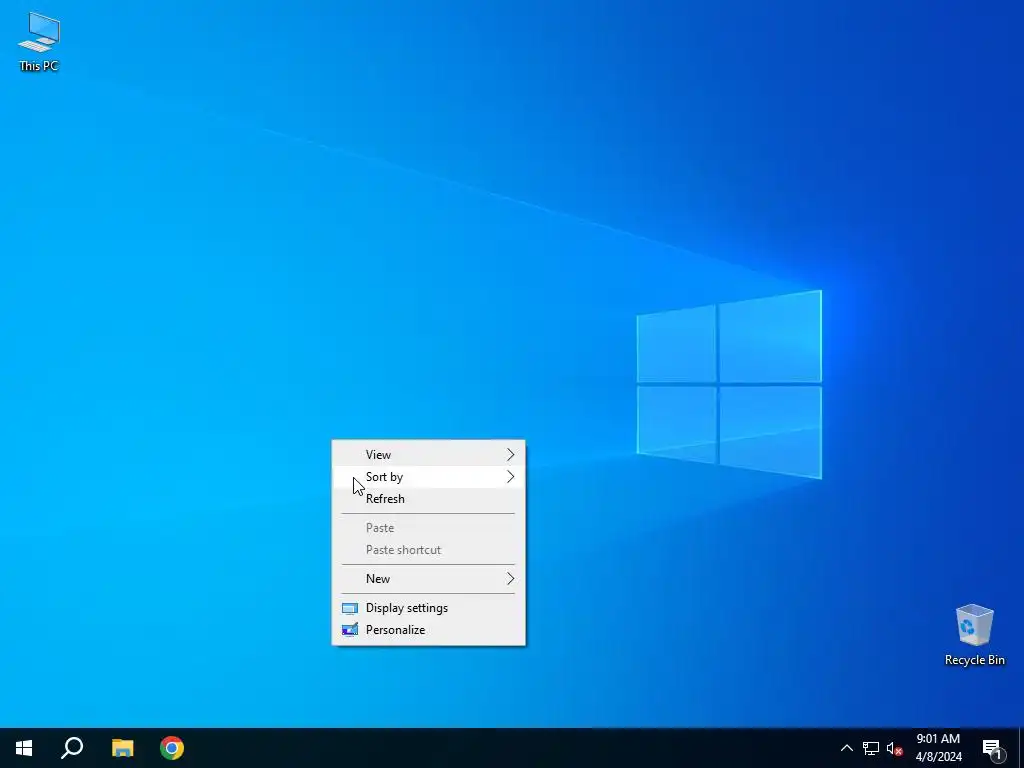Choose Personalize in the context menu

428,630
